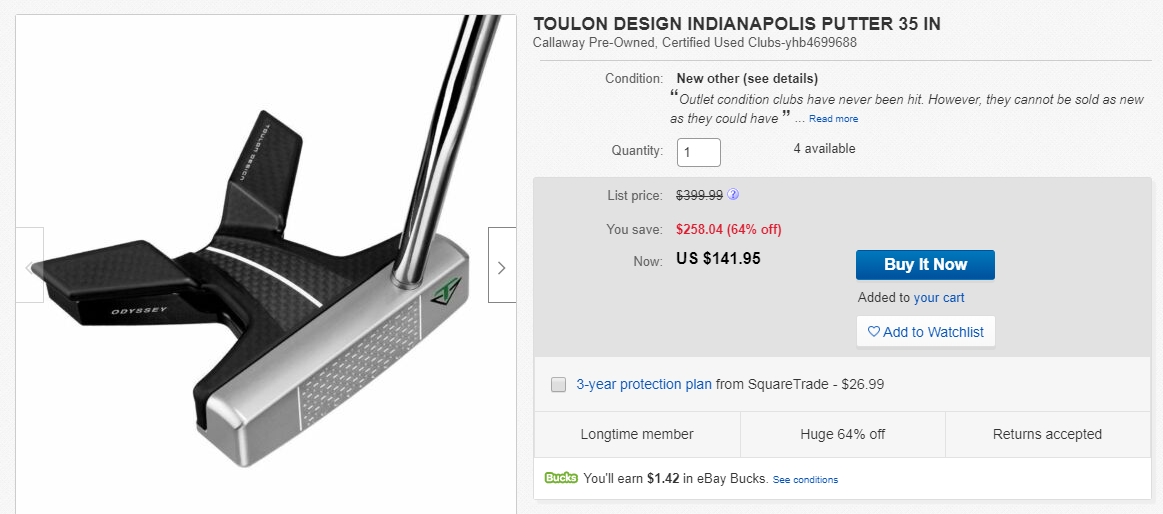Screen dimensions: 1163x514
Task: Click the New other (see details) condition
Action: 747,78
